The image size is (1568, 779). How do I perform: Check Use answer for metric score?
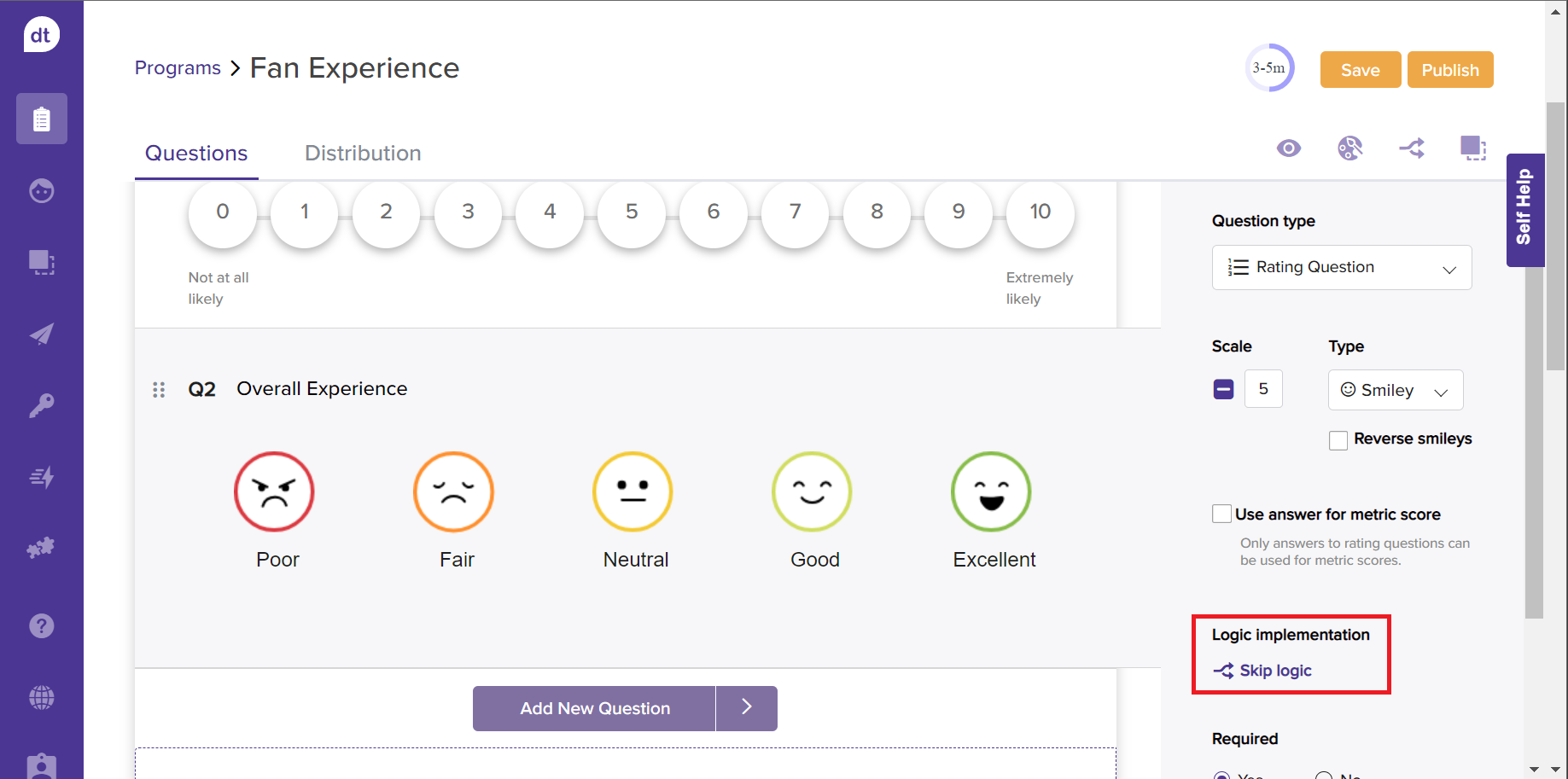coord(1222,514)
